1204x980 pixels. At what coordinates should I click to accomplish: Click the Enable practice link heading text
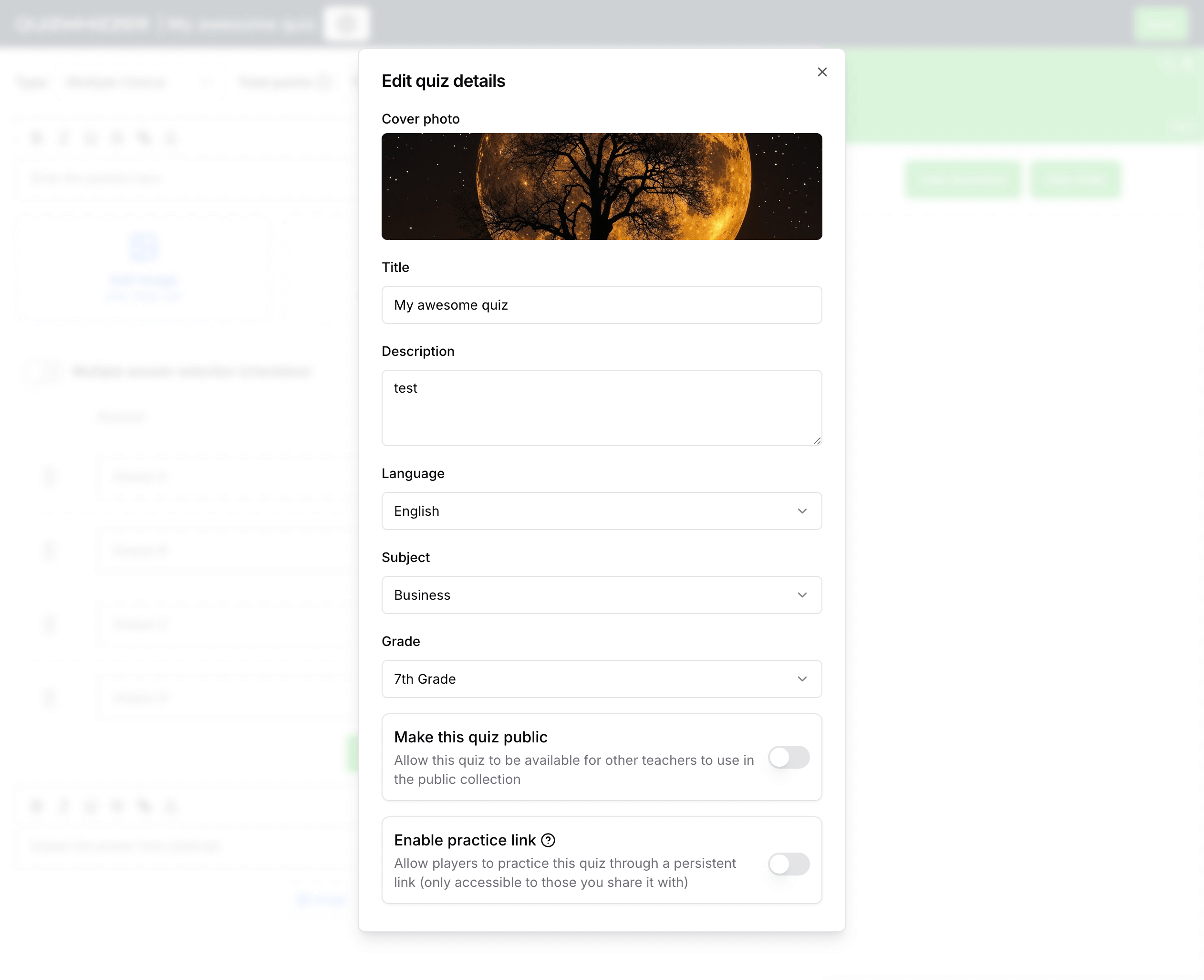click(x=465, y=840)
